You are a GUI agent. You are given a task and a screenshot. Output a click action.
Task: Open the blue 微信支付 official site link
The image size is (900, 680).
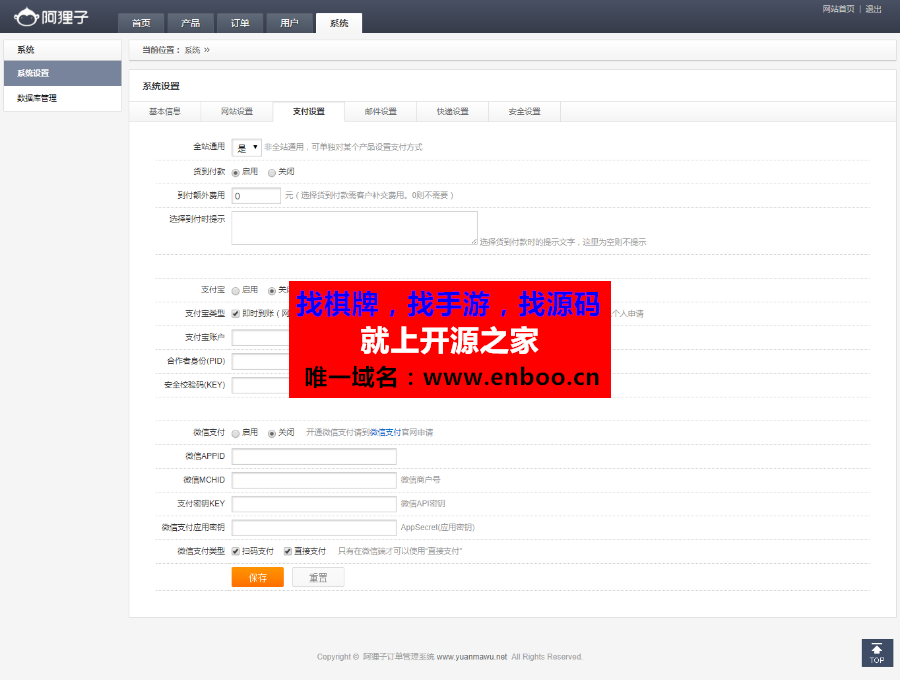pyautogui.click(x=385, y=432)
